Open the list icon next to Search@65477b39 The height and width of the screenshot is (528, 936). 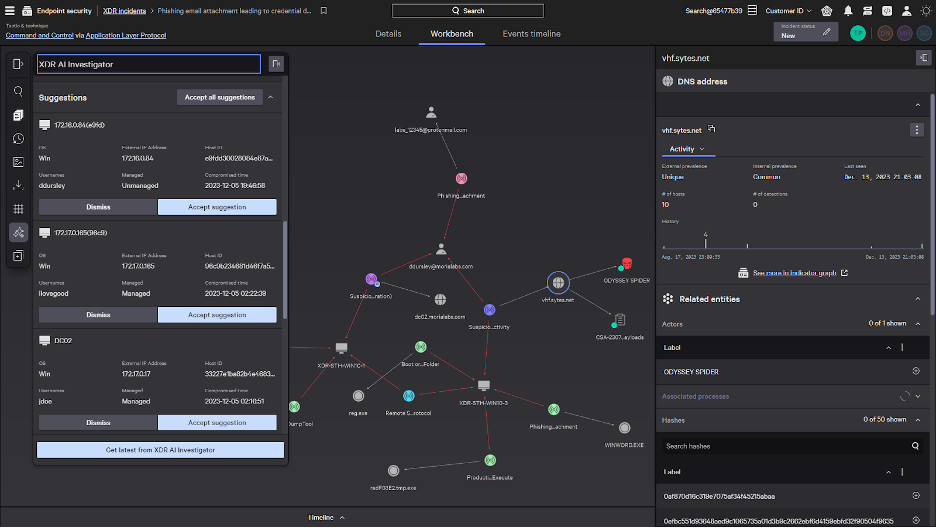[x=752, y=11]
